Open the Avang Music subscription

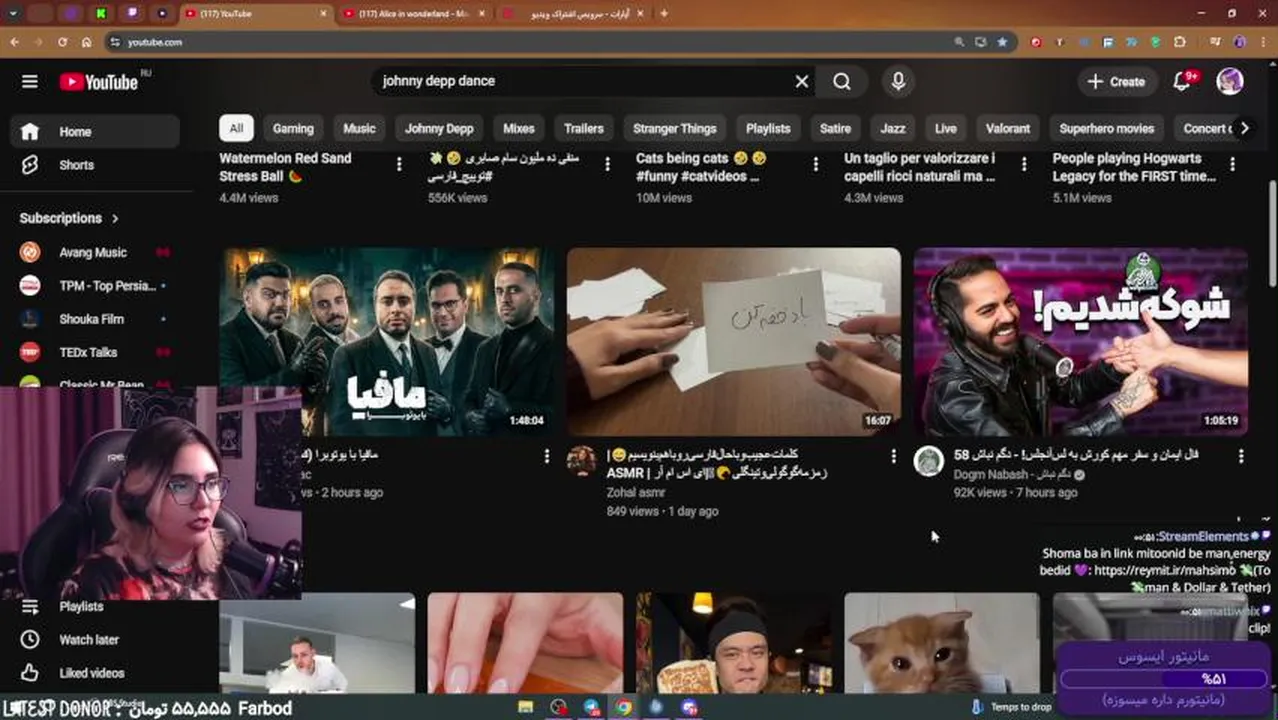coord(95,253)
